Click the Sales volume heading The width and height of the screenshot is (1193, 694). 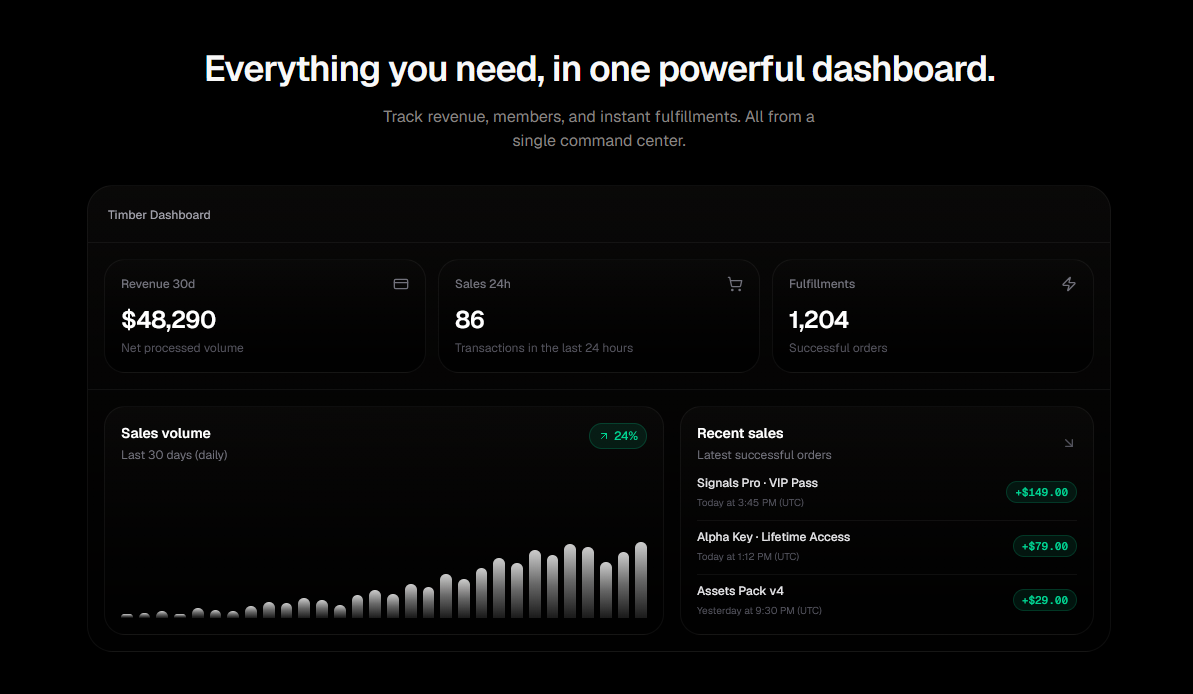coord(166,433)
